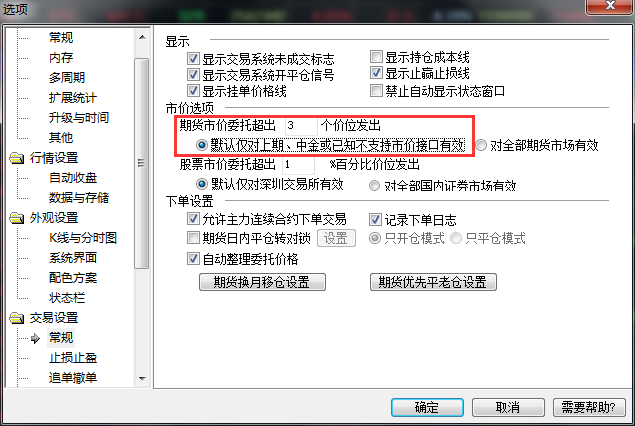Screen dimensions: 635x426
Task: Click the tree scrollbar down arrow
Action: point(142,379)
